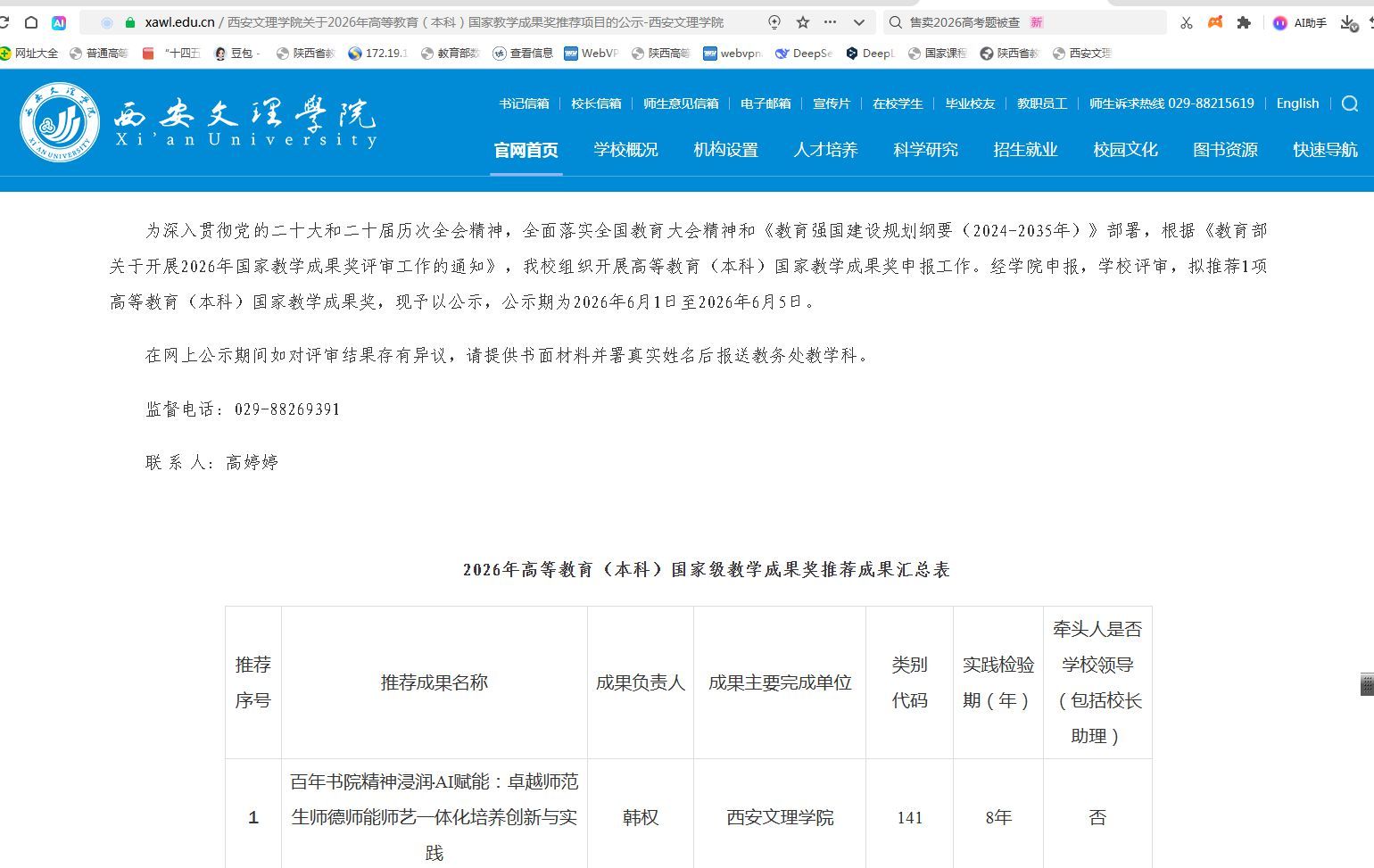Open the extensions puzzle piece icon
Screen dimensions: 1374x868
pos(1244,22)
